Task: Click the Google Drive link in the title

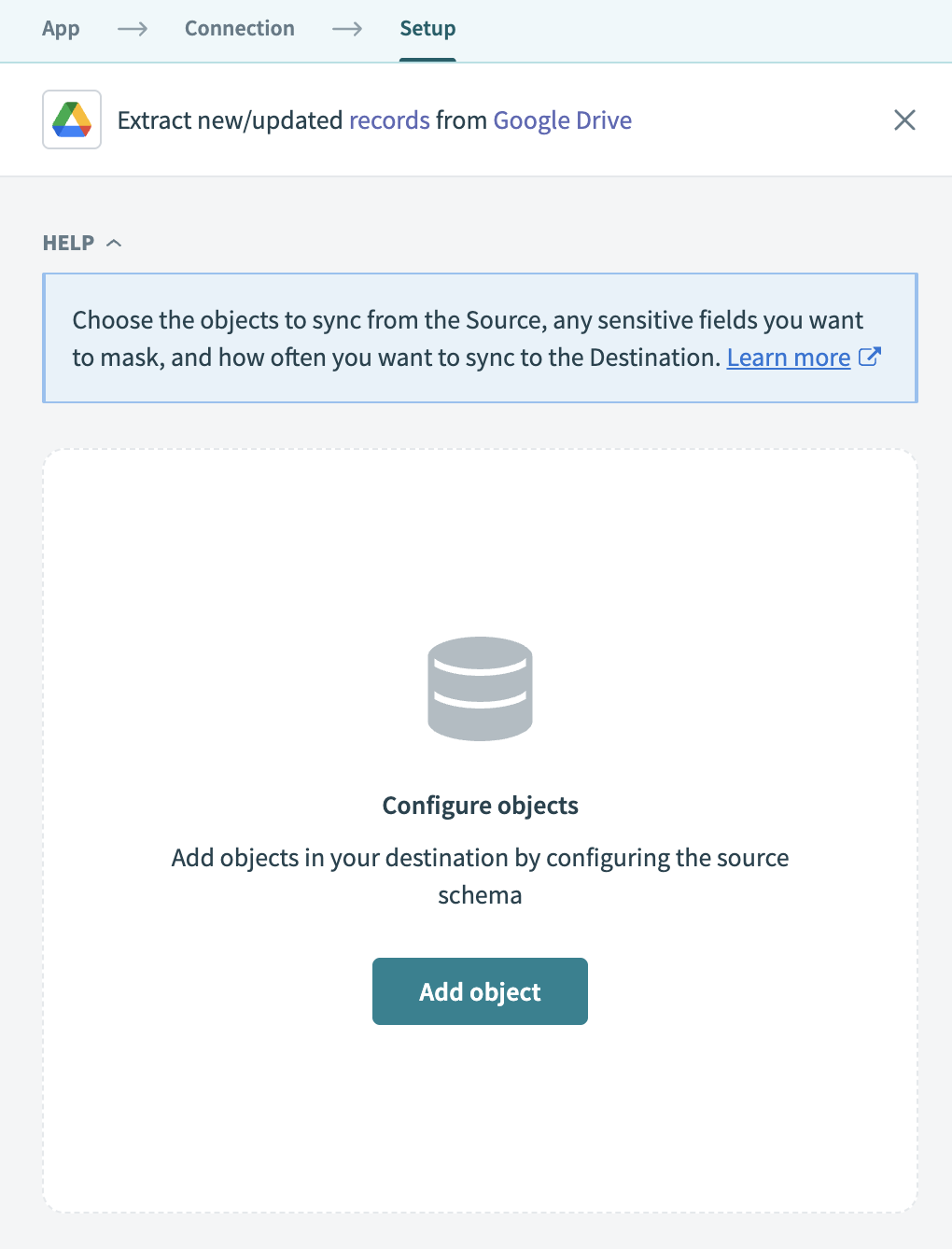Action: (x=562, y=119)
